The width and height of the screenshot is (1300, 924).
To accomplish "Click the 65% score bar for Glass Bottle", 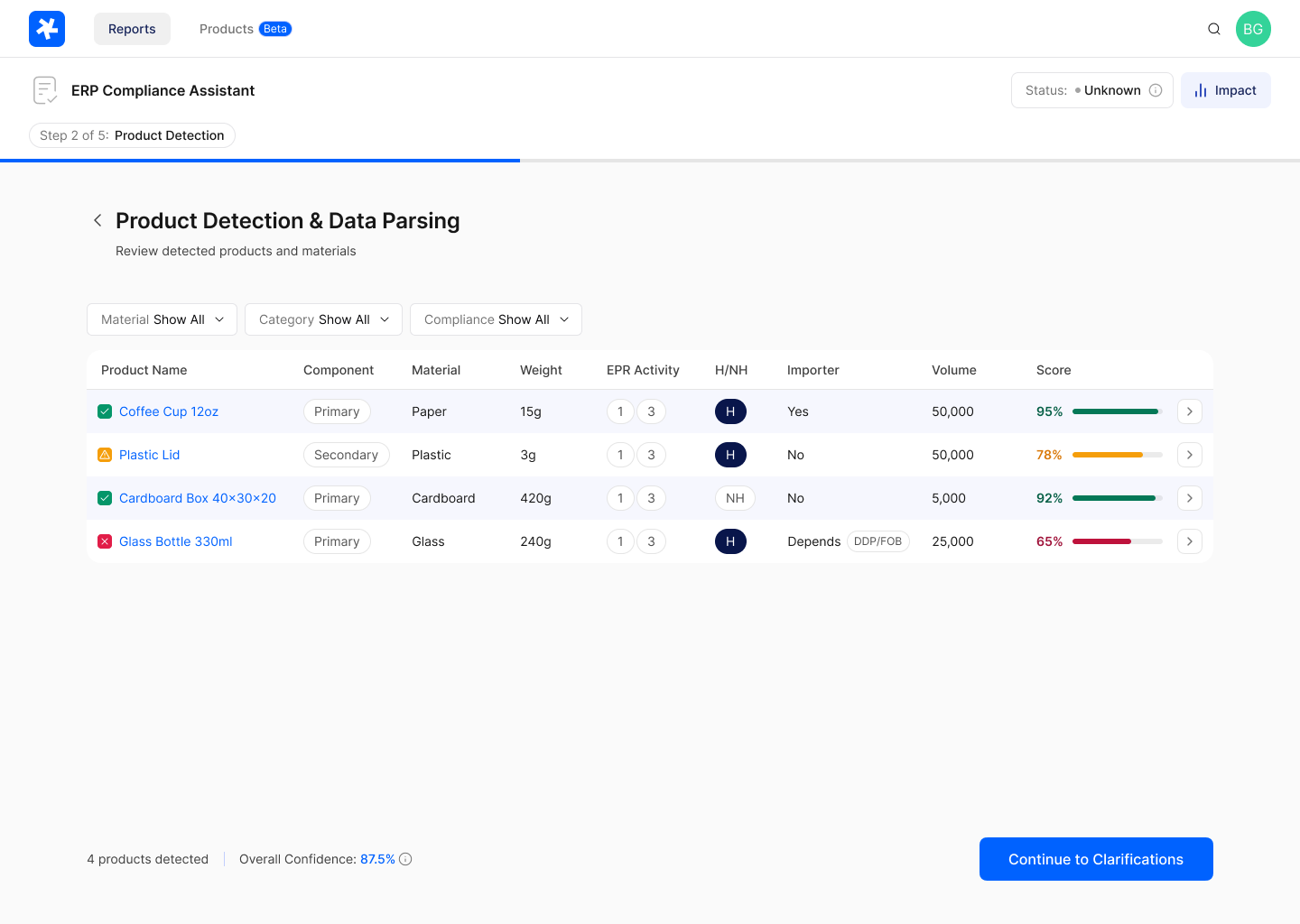I will click(1116, 541).
